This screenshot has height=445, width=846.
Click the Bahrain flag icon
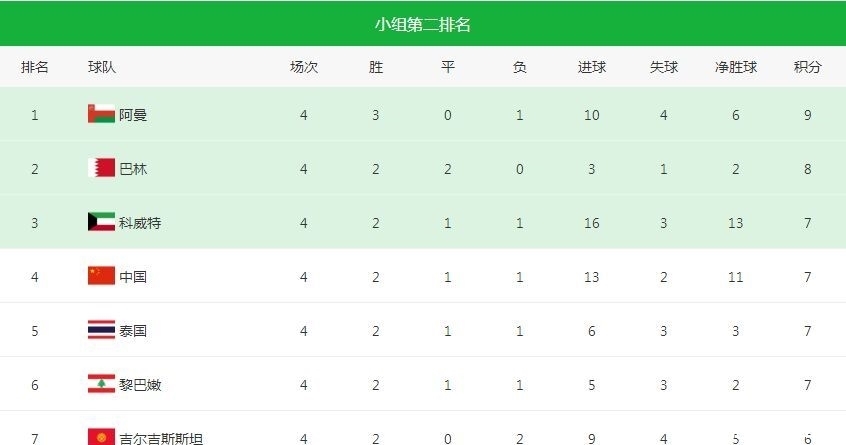pyautogui.click(x=101, y=167)
